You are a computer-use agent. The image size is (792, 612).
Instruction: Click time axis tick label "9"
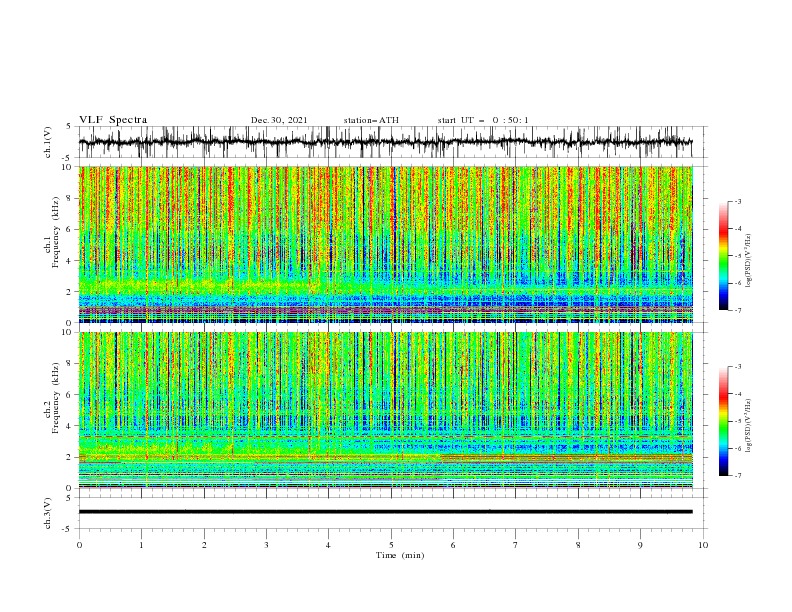click(640, 545)
